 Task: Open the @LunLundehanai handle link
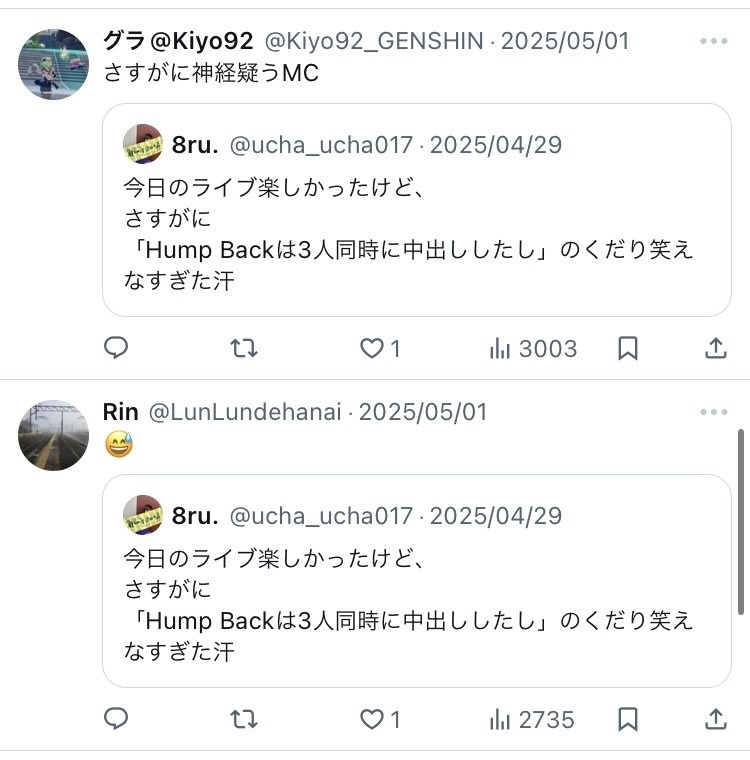point(245,412)
